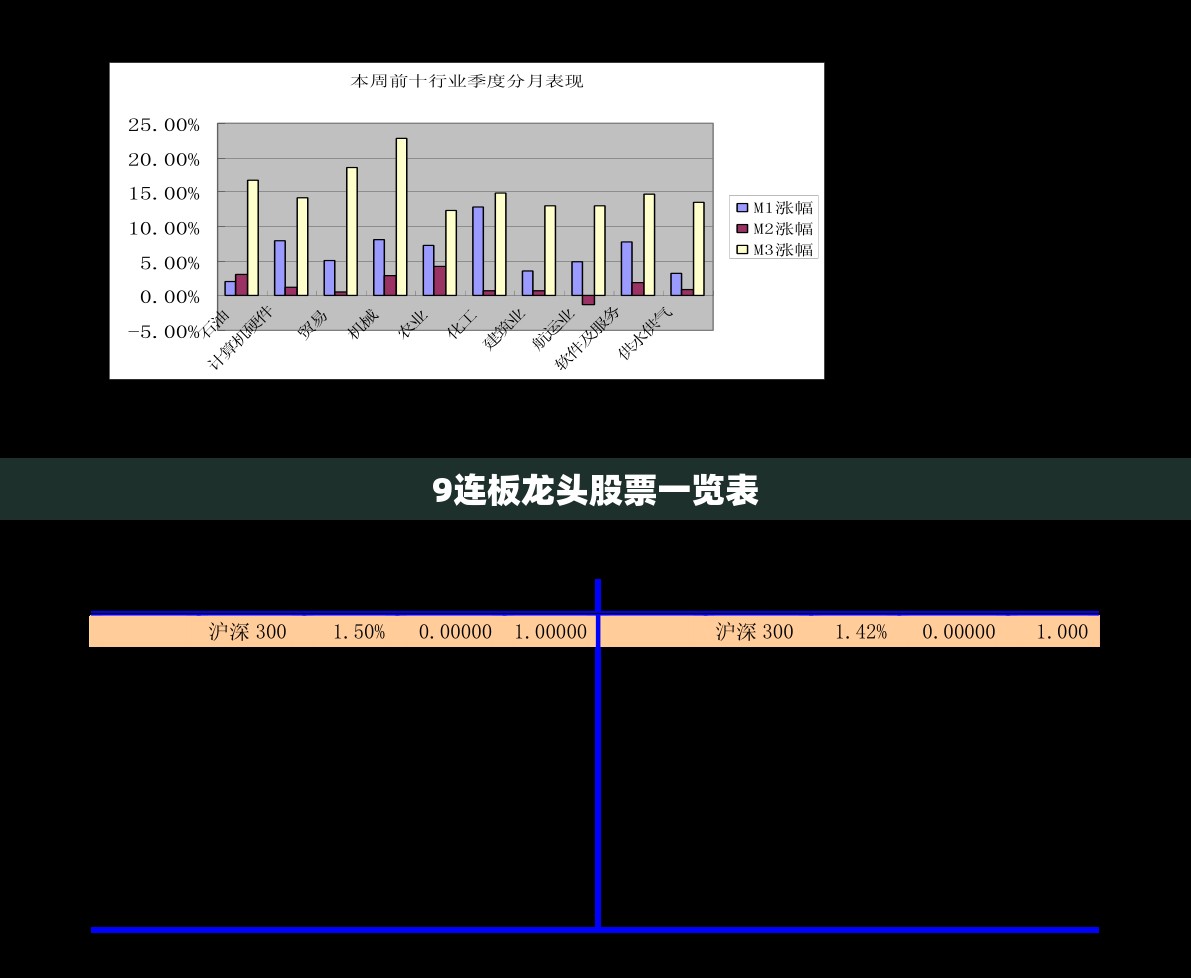
Task: Click the M3 bar for 石油
Action: (253, 238)
